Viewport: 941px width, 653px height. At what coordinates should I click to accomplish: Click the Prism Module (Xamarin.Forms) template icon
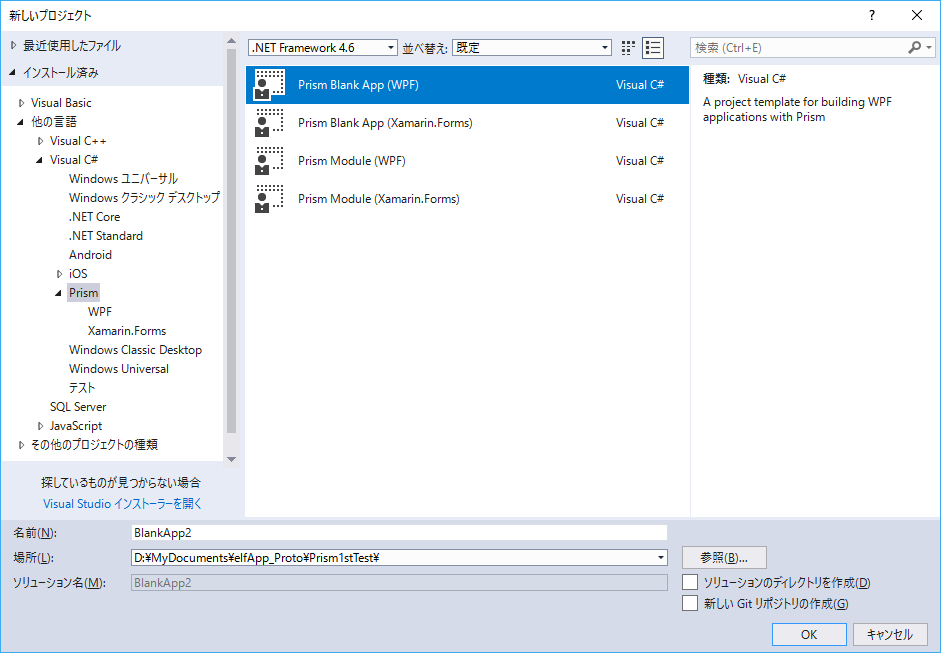269,199
